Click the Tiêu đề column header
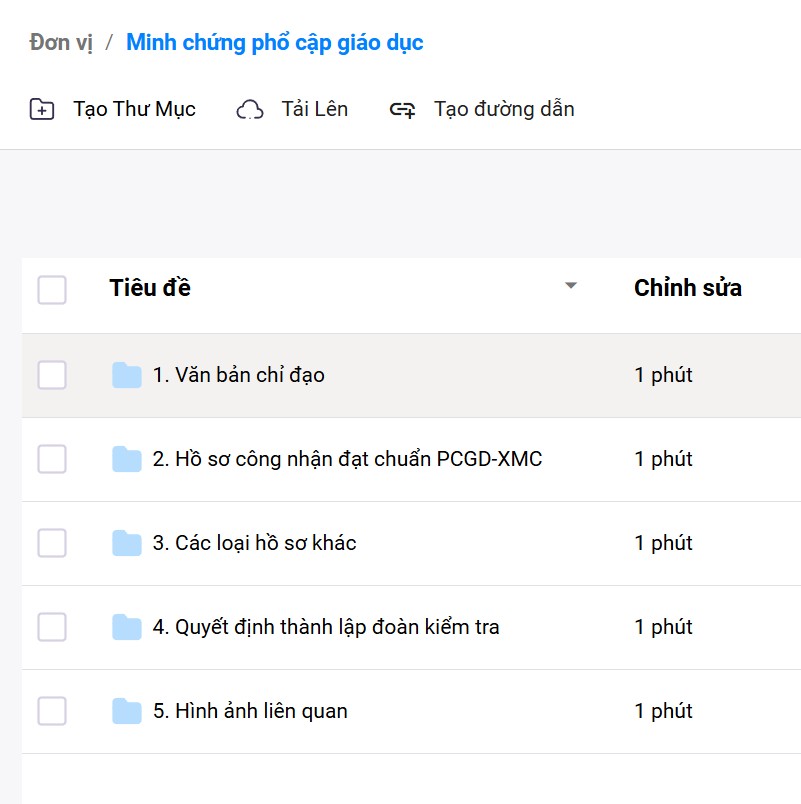Image resolution: width=801 pixels, height=804 pixels. pos(150,289)
